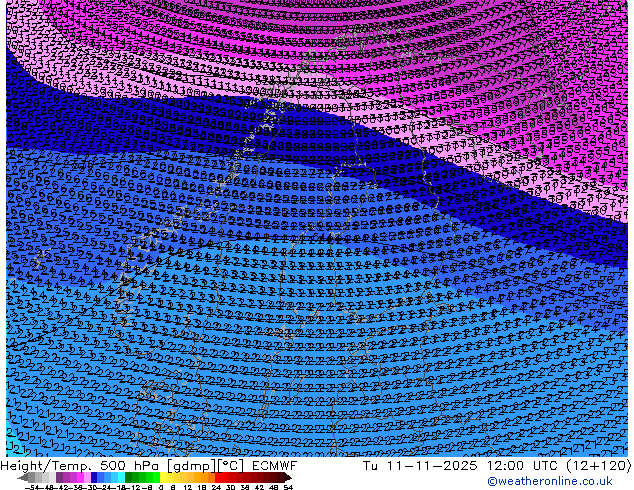Screen dimensions: 634x490
Task: Click the '(12+120)' forecast offset text
Action: pos(598,466)
